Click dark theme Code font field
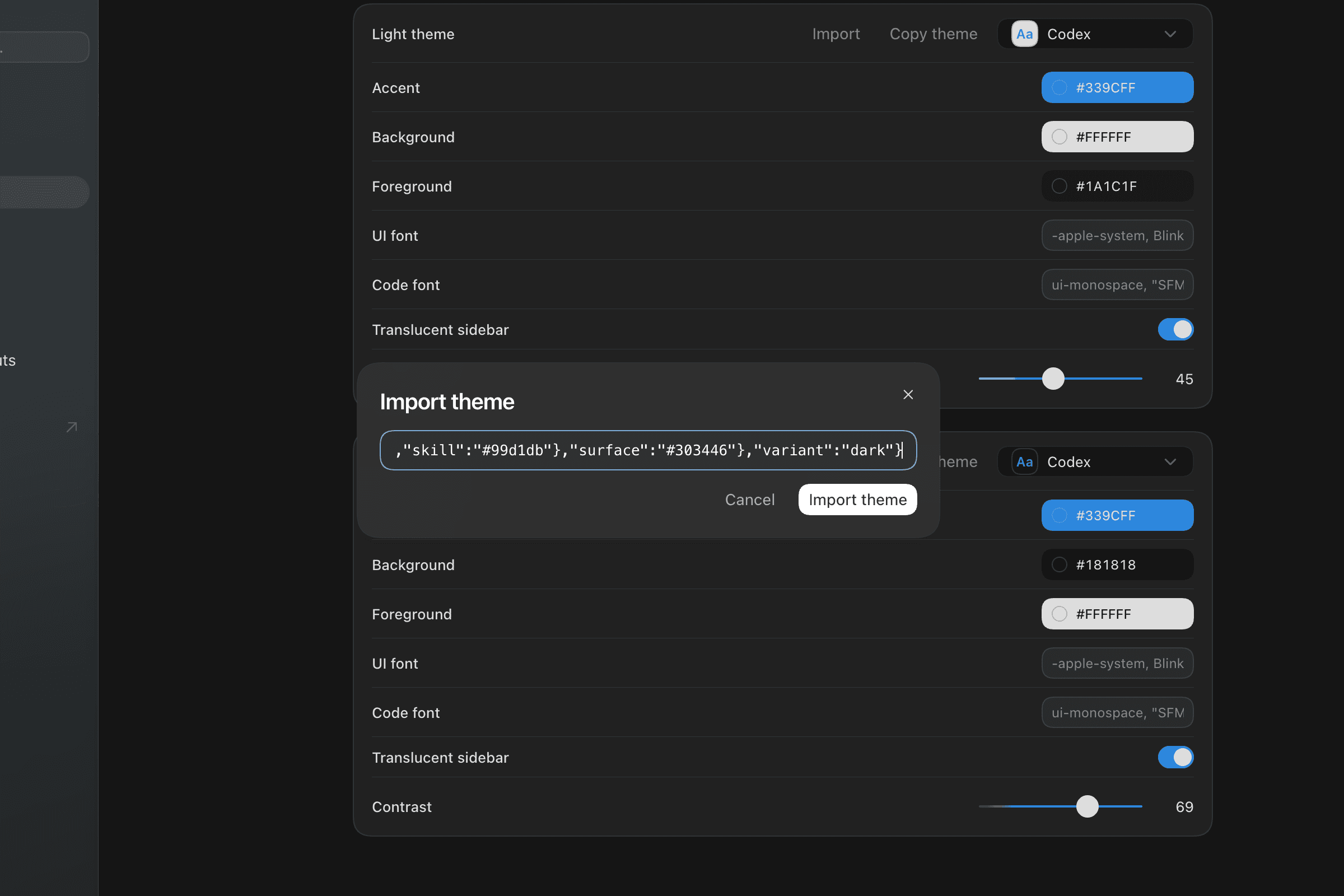 click(1117, 712)
